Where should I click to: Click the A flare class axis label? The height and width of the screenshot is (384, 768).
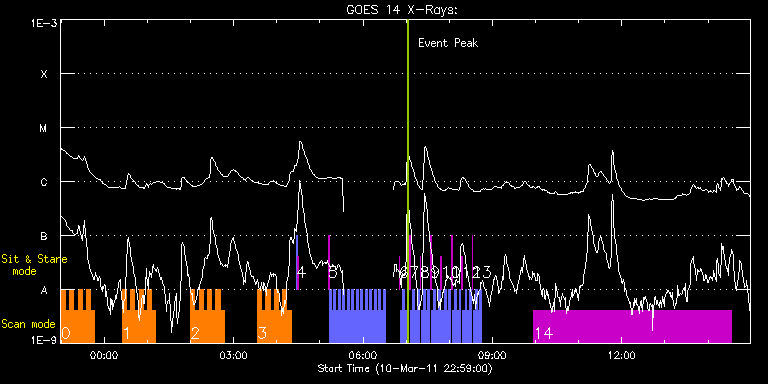[44, 290]
